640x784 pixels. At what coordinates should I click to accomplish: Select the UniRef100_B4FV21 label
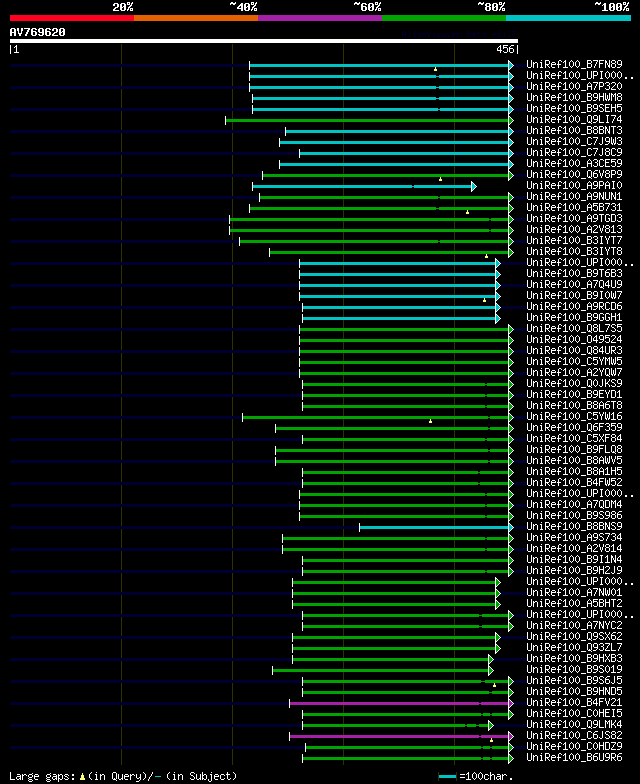tap(574, 702)
